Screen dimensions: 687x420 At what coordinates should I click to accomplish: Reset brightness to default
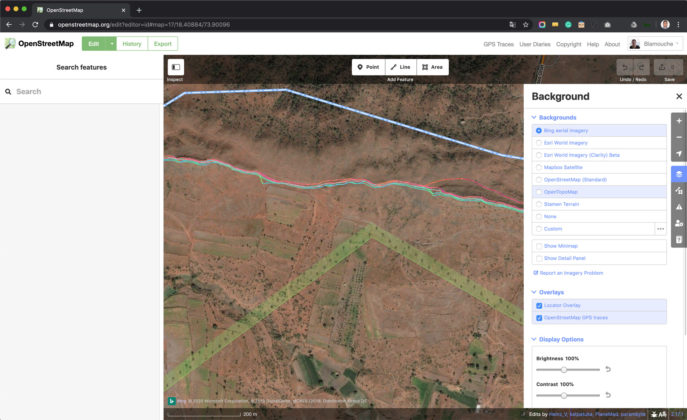[608, 369]
